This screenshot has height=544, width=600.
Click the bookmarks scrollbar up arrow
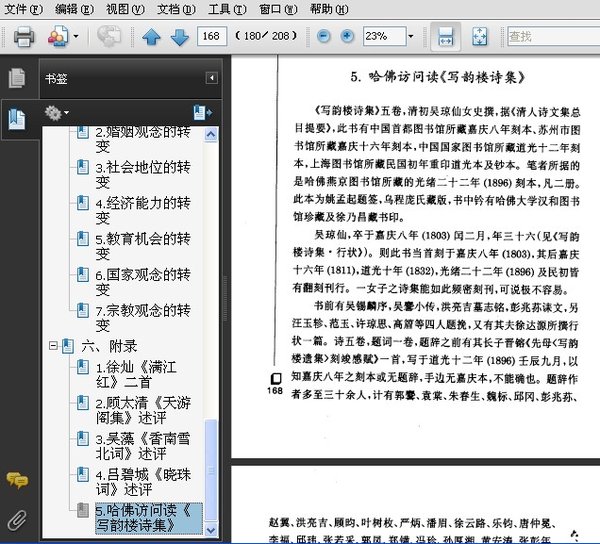tap(211, 135)
